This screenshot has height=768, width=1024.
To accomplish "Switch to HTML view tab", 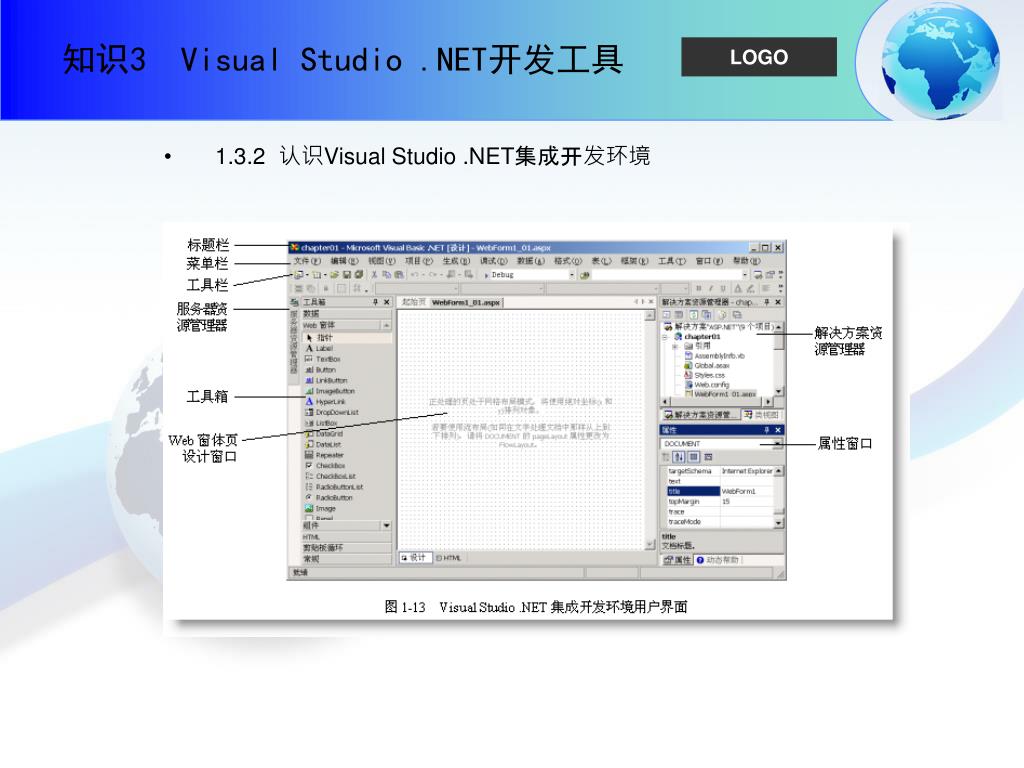I will (x=449, y=558).
